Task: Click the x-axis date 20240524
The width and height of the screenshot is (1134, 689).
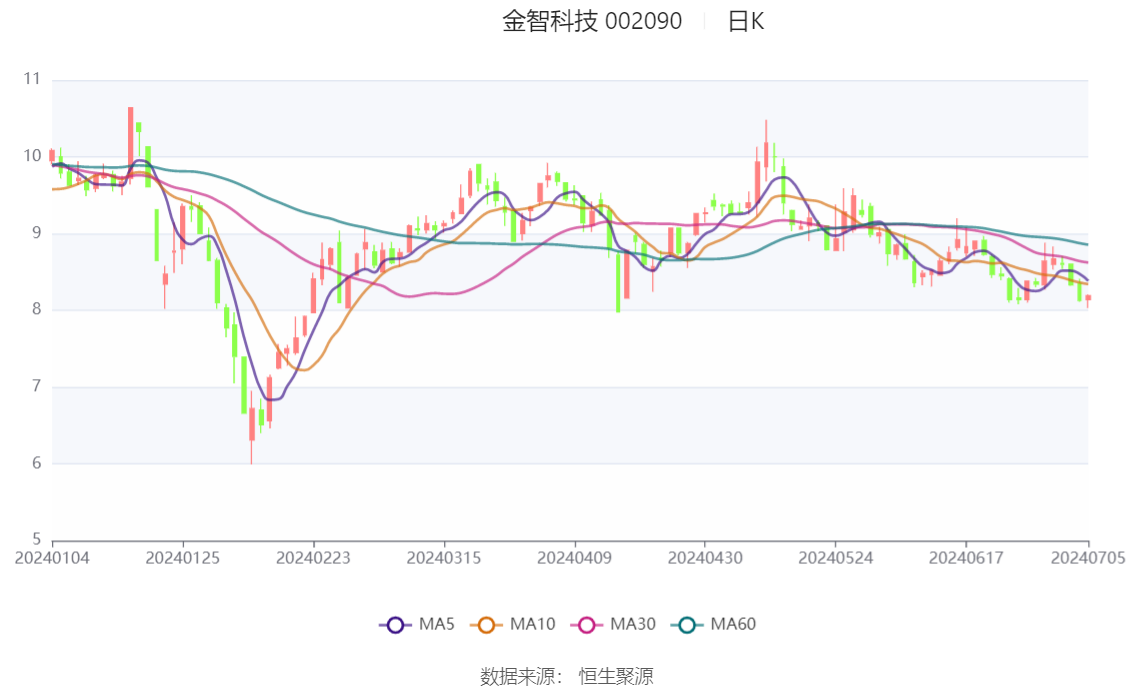Action: pyautogui.click(x=835, y=558)
